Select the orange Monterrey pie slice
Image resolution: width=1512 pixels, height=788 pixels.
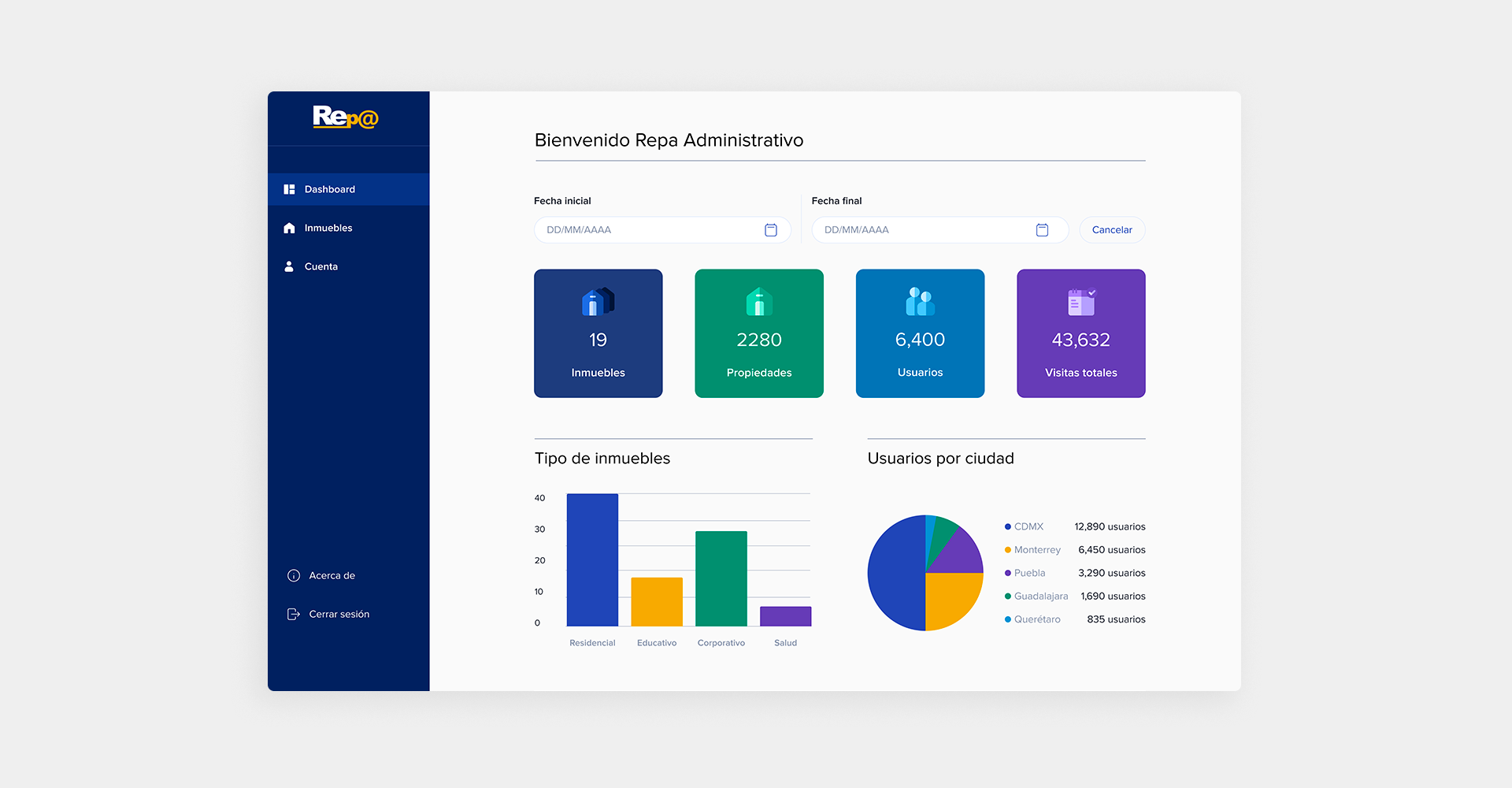(951, 597)
